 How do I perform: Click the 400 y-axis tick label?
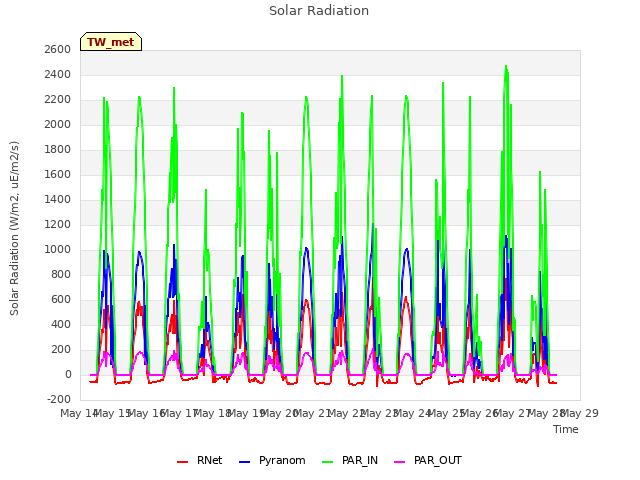point(61,324)
